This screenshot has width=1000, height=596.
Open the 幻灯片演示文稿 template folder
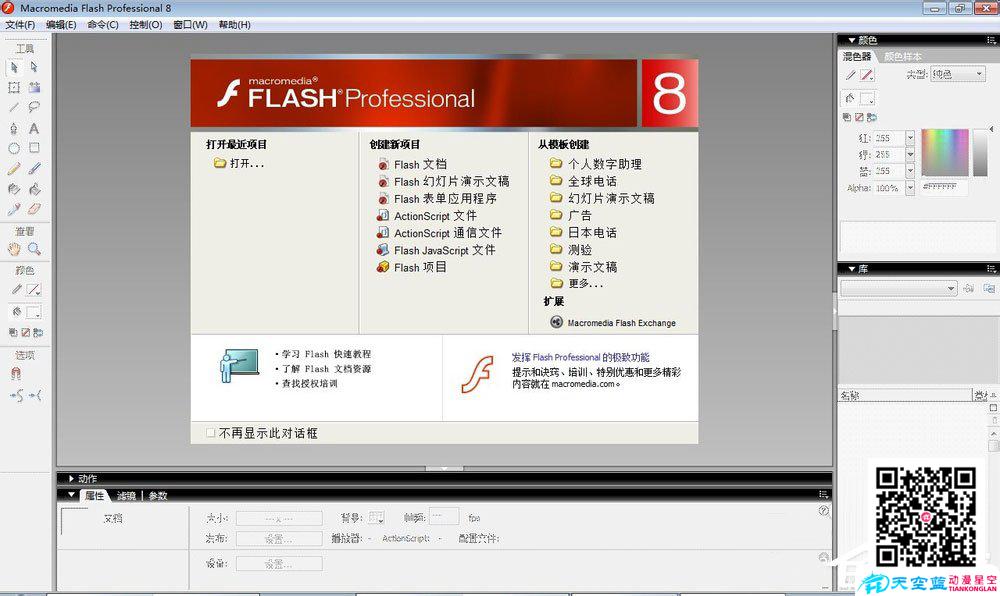tap(602, 198)
